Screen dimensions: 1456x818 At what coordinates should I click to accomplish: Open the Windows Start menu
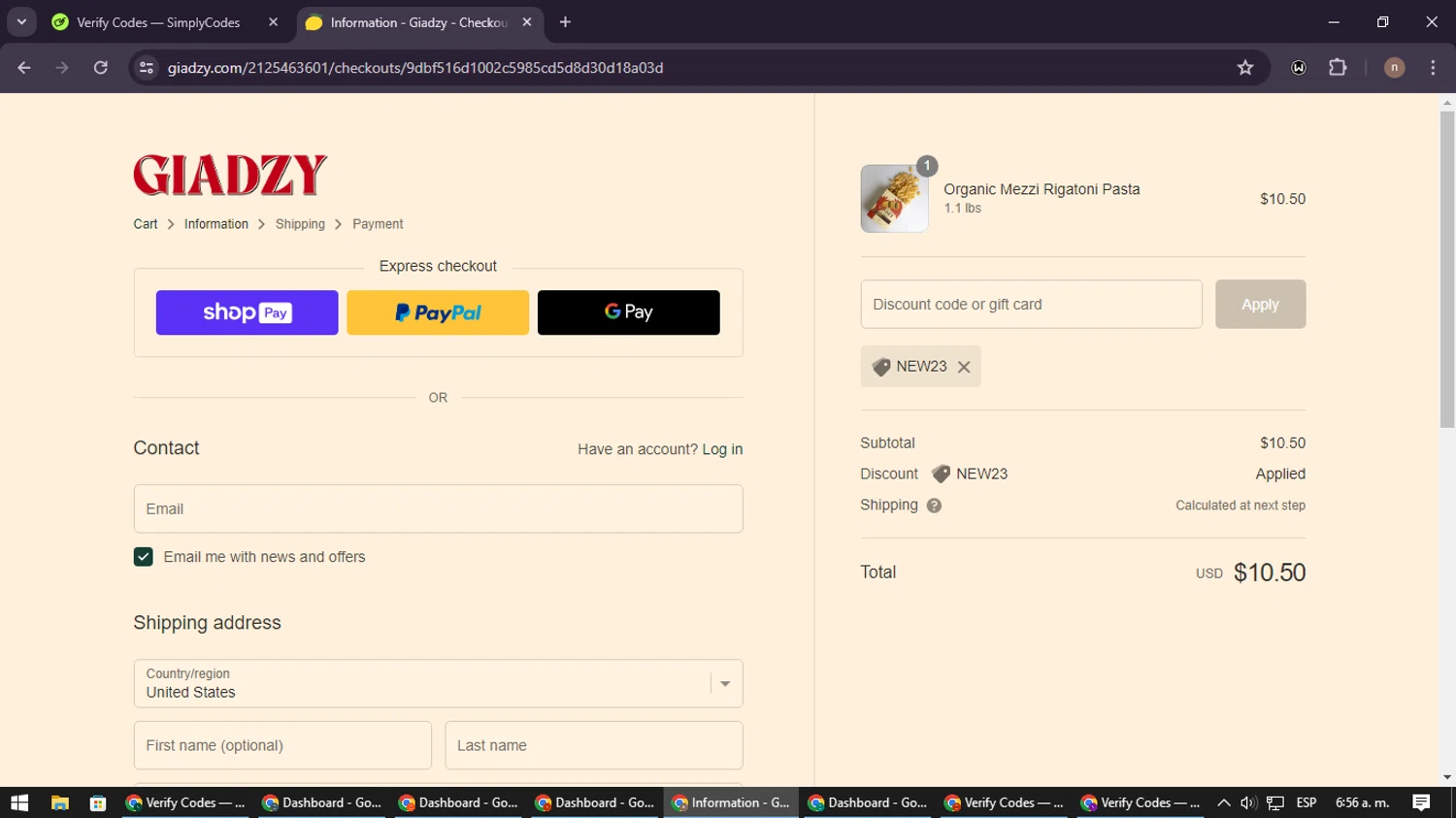tap(19, 802)
